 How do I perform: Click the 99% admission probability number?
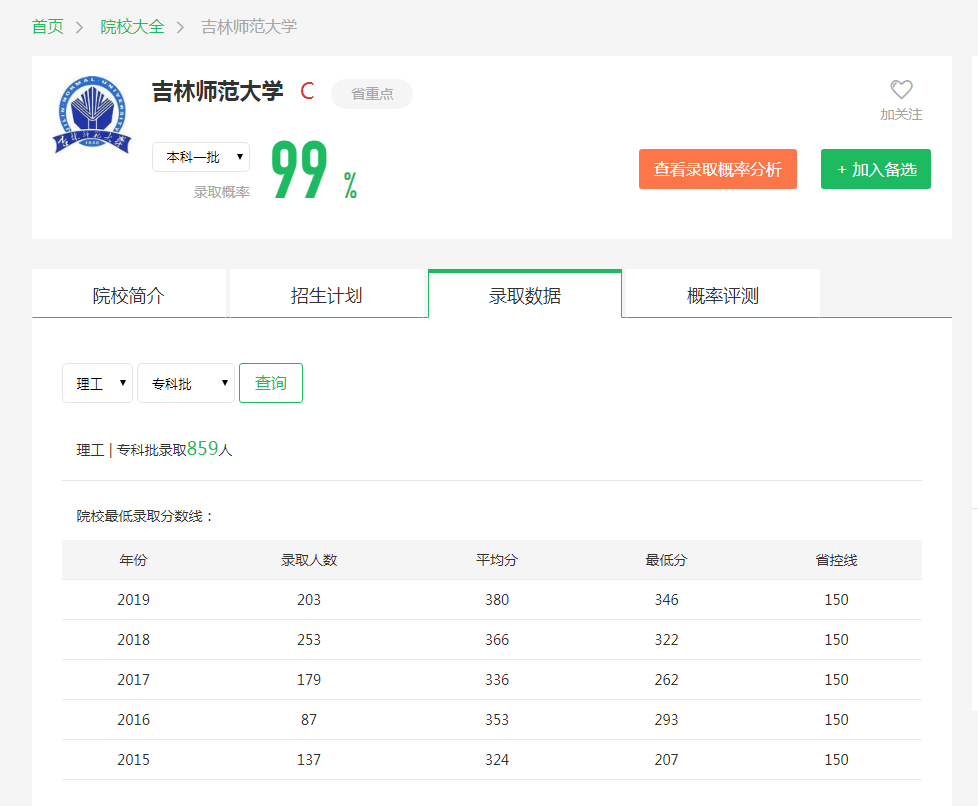coord(314,170)
